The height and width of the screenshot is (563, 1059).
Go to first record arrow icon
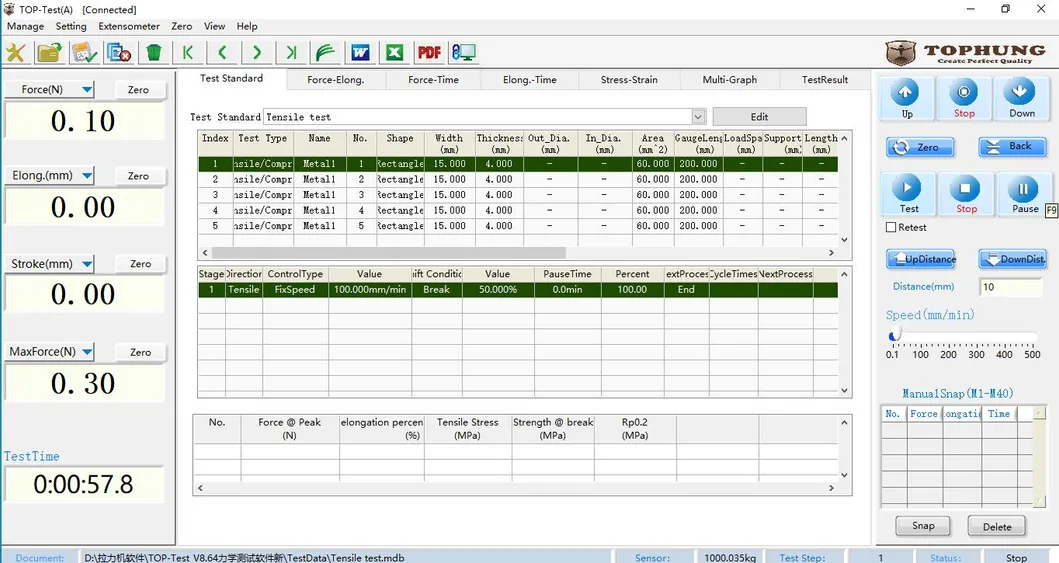point(187,53)
